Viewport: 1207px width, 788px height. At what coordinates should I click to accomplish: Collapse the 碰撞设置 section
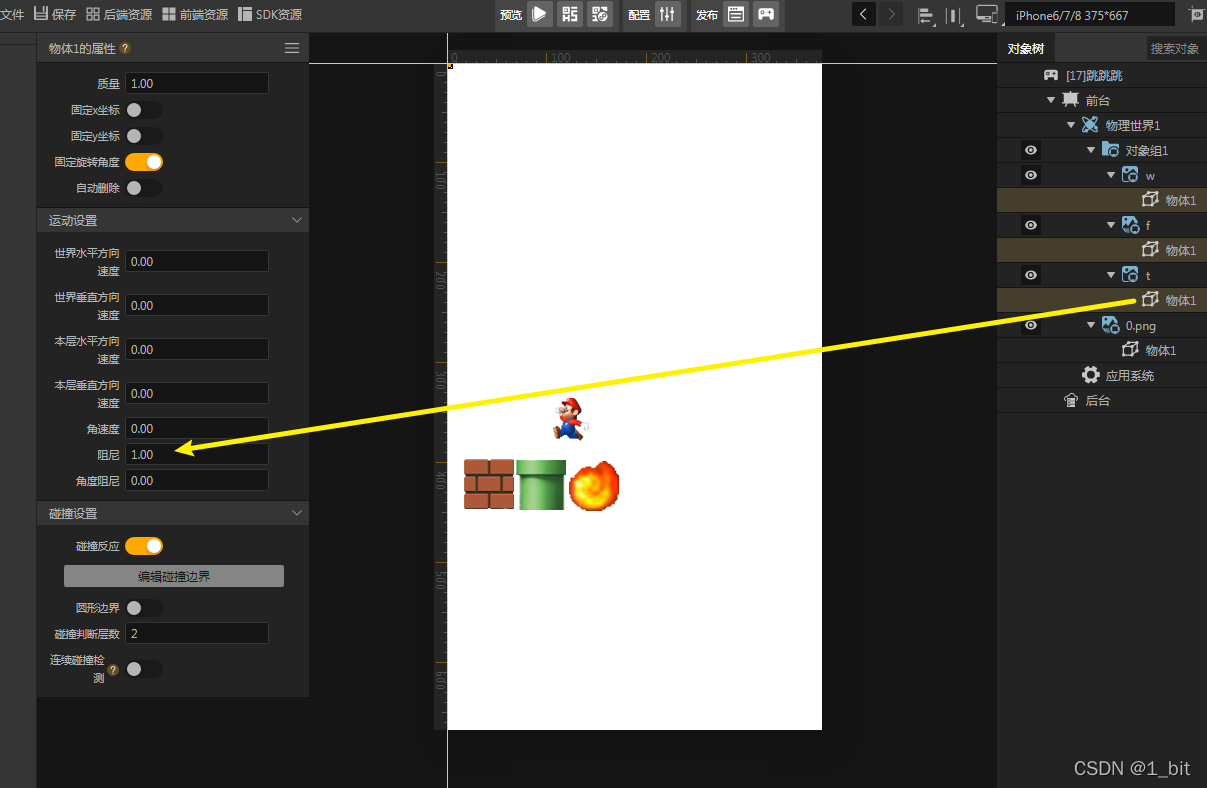(x=297, y=513)
